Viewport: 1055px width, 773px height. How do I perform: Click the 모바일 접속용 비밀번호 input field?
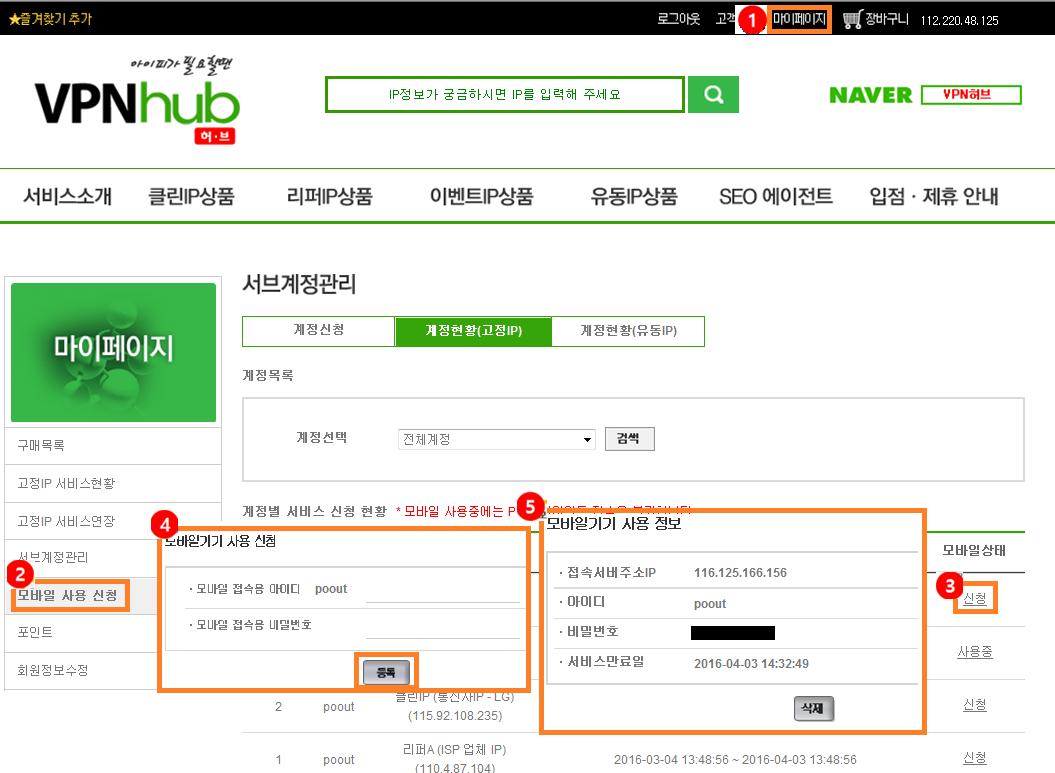[442, 626]
